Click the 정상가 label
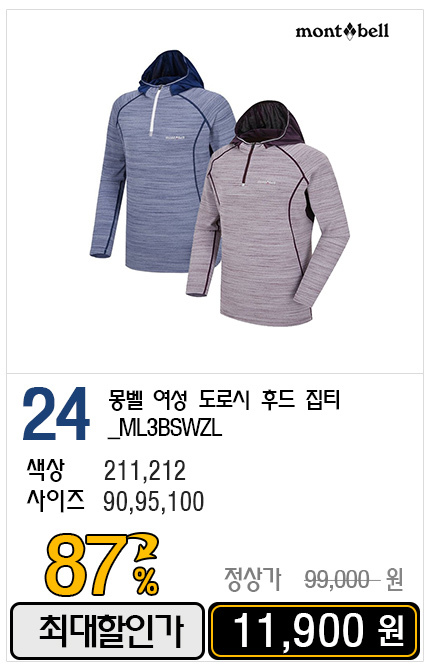 coord(253,579)
